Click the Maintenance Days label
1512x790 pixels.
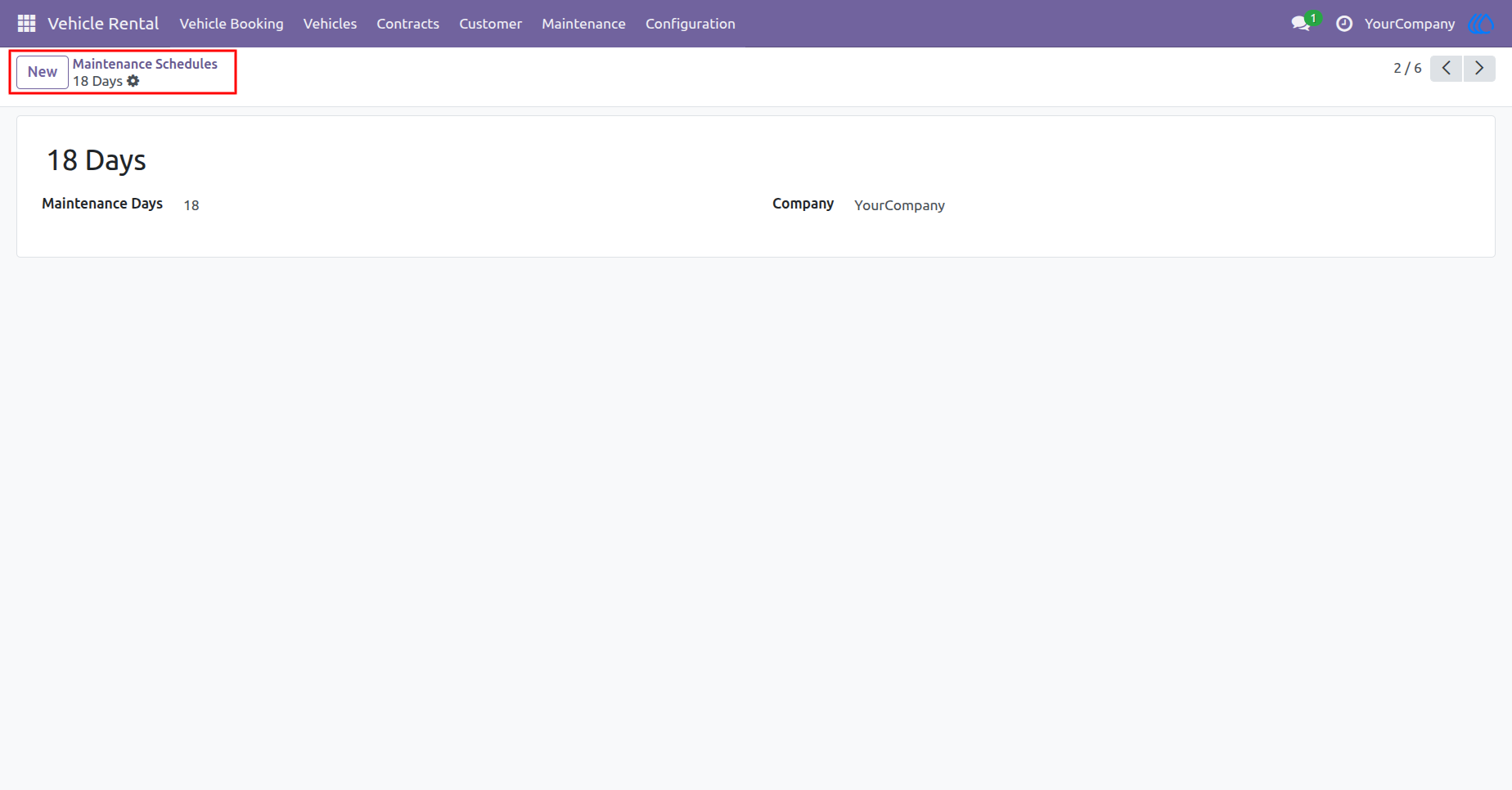coord(102,204)
